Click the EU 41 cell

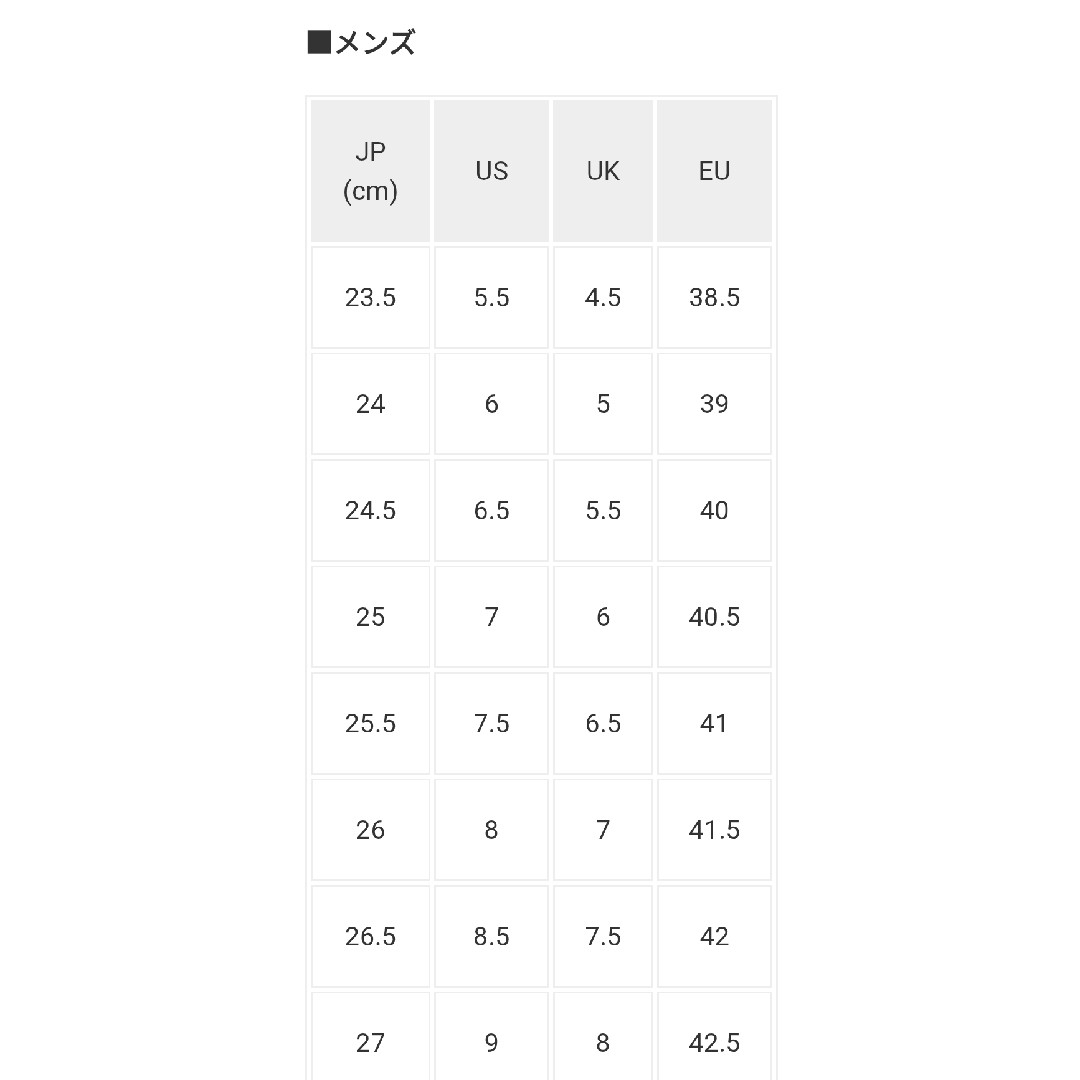coord(714,723)
